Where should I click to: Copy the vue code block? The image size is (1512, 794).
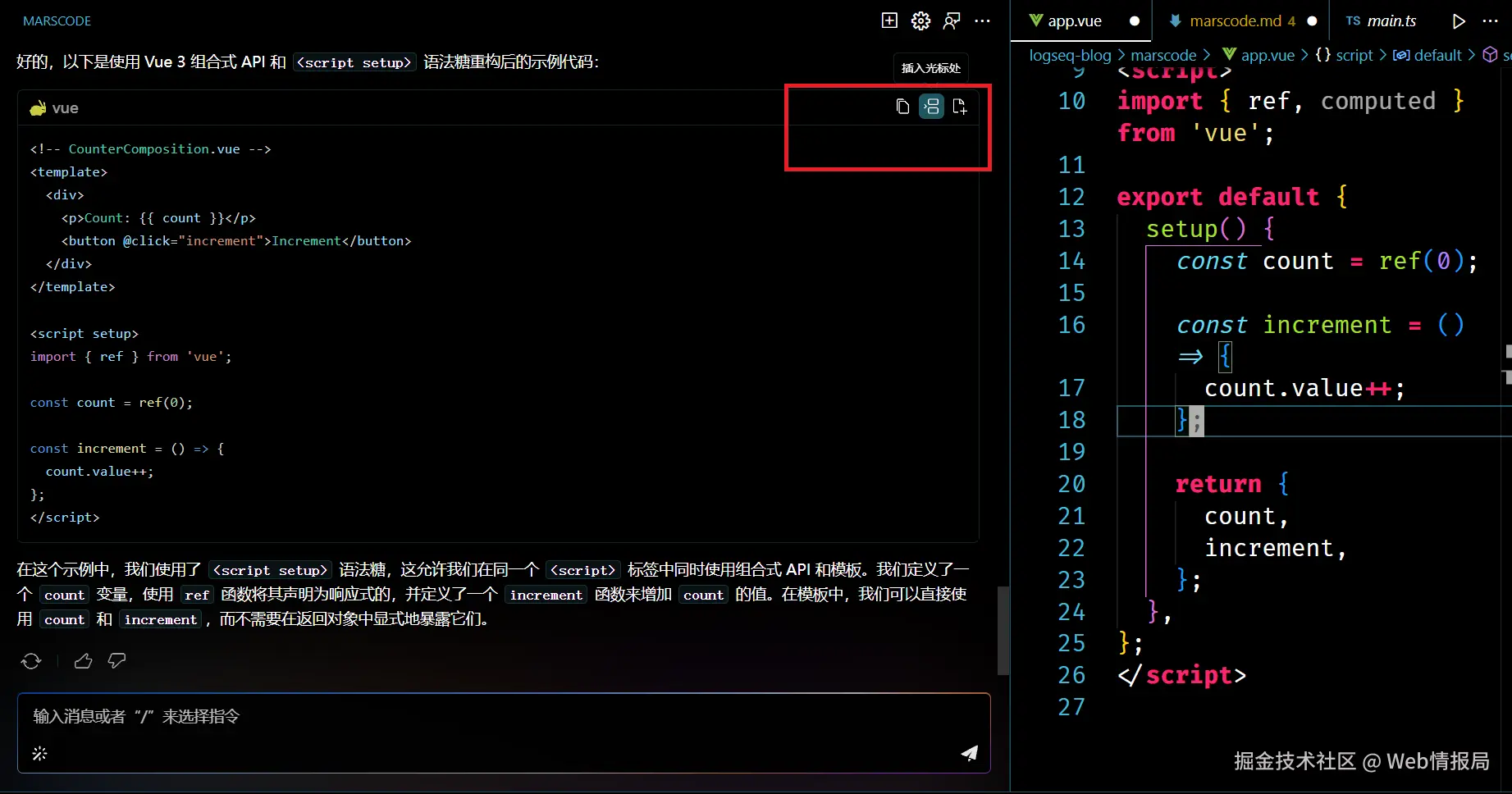(x=902, y=107)
